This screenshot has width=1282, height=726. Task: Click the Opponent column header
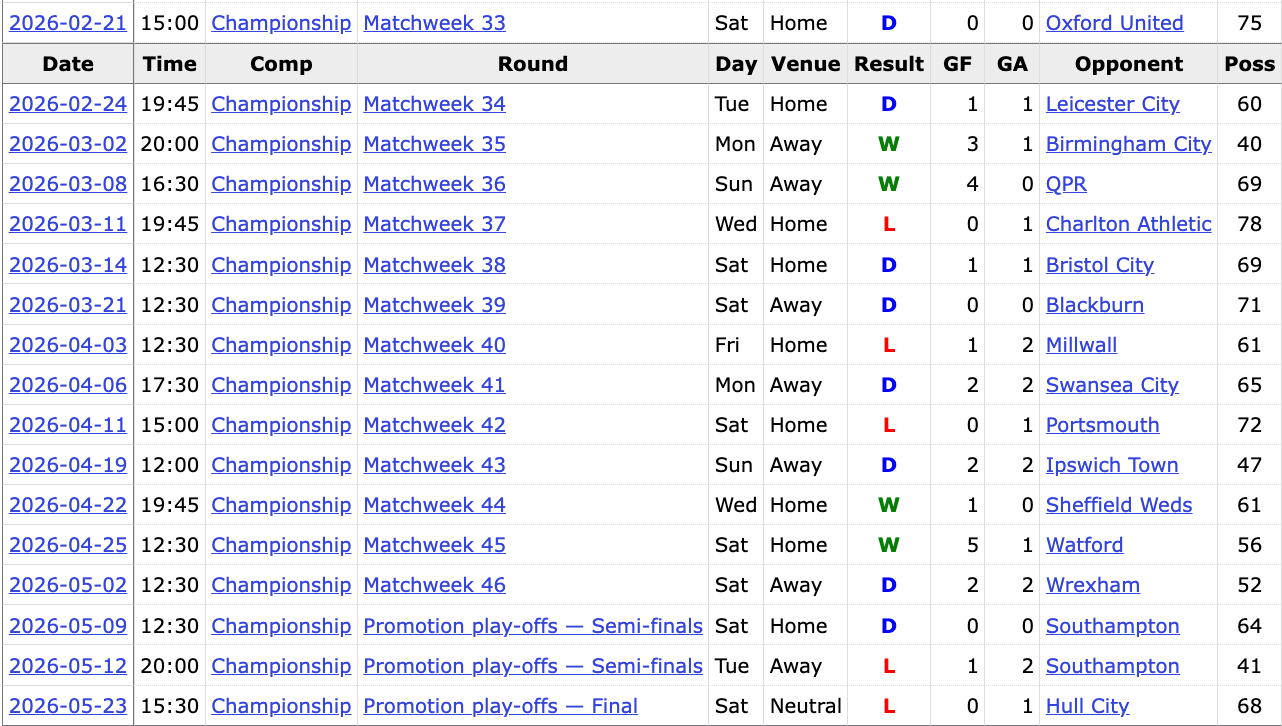coord(1129,64)
